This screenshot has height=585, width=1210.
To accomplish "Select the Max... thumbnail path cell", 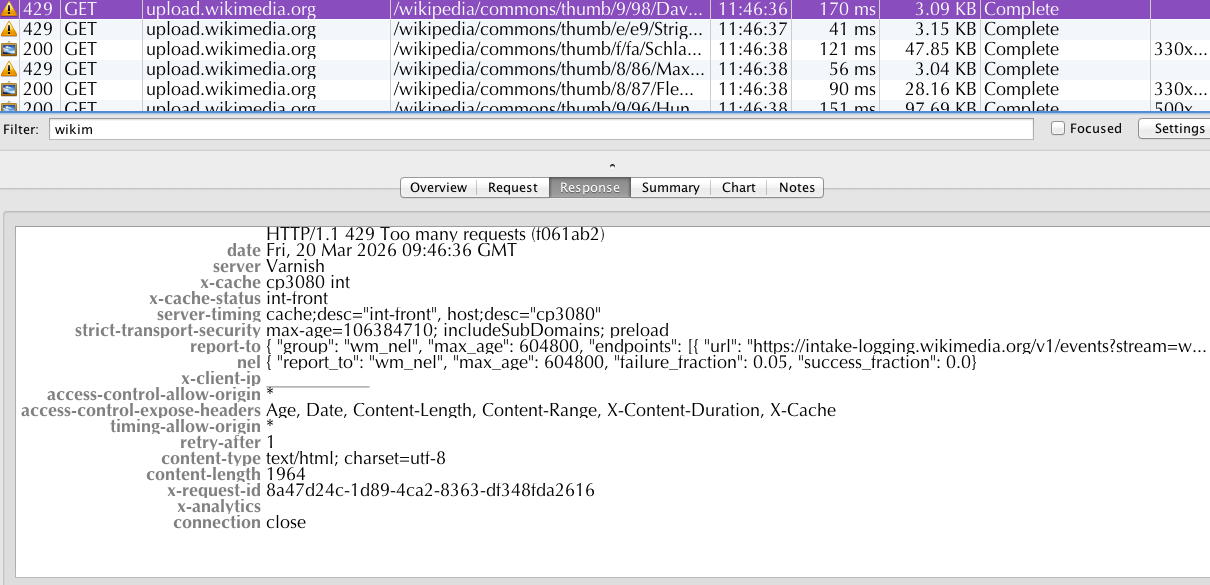I will click(548, 69).
